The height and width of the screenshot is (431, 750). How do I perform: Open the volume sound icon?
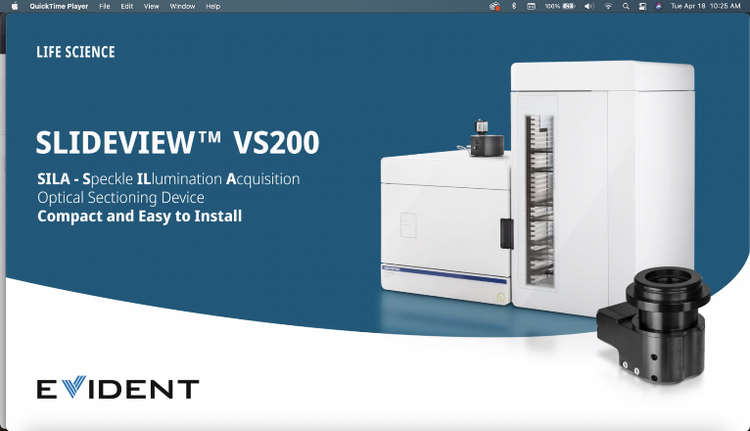coord(588,6)
